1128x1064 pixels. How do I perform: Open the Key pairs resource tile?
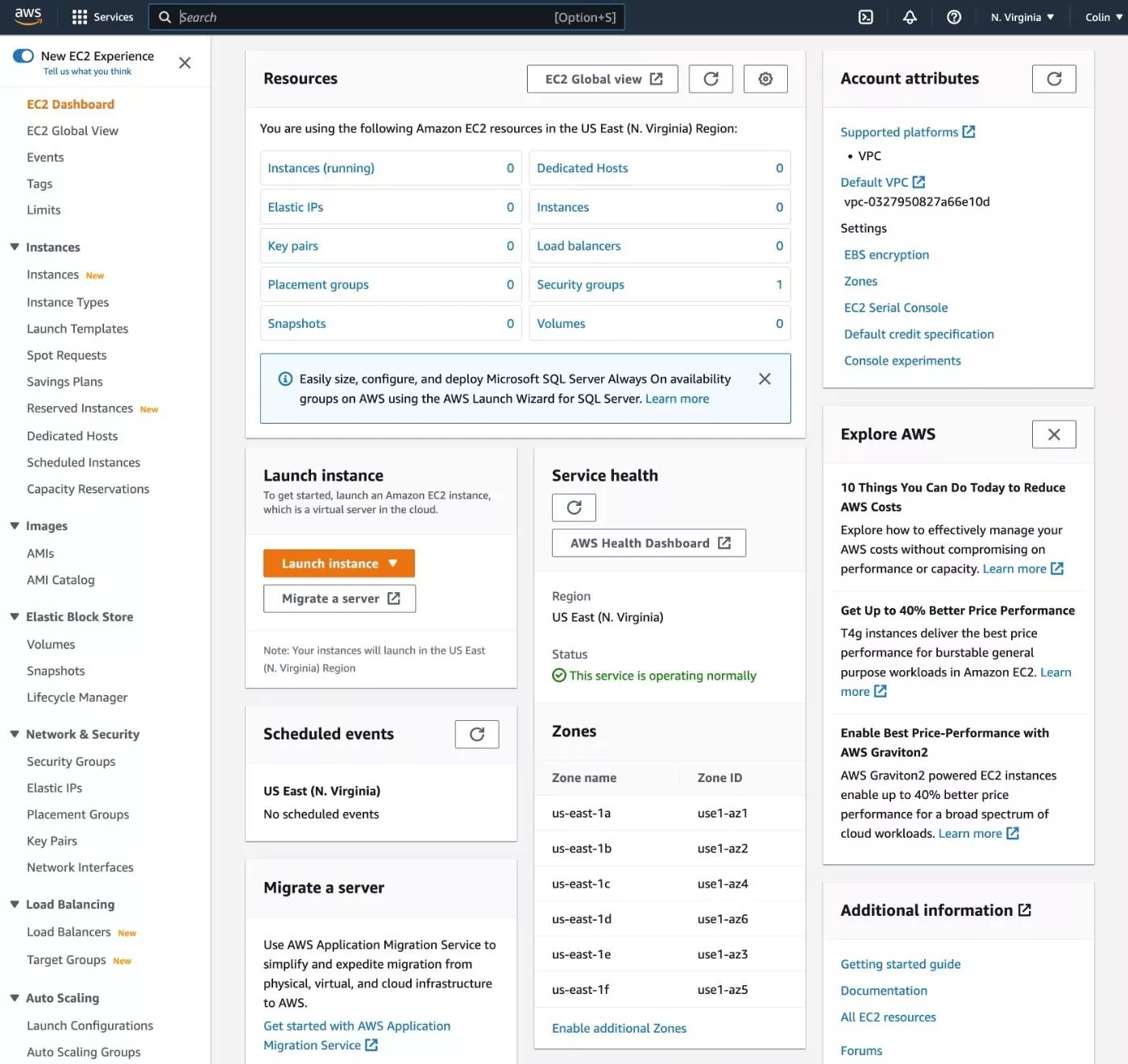pyautogui.click(x=391, y=246)
